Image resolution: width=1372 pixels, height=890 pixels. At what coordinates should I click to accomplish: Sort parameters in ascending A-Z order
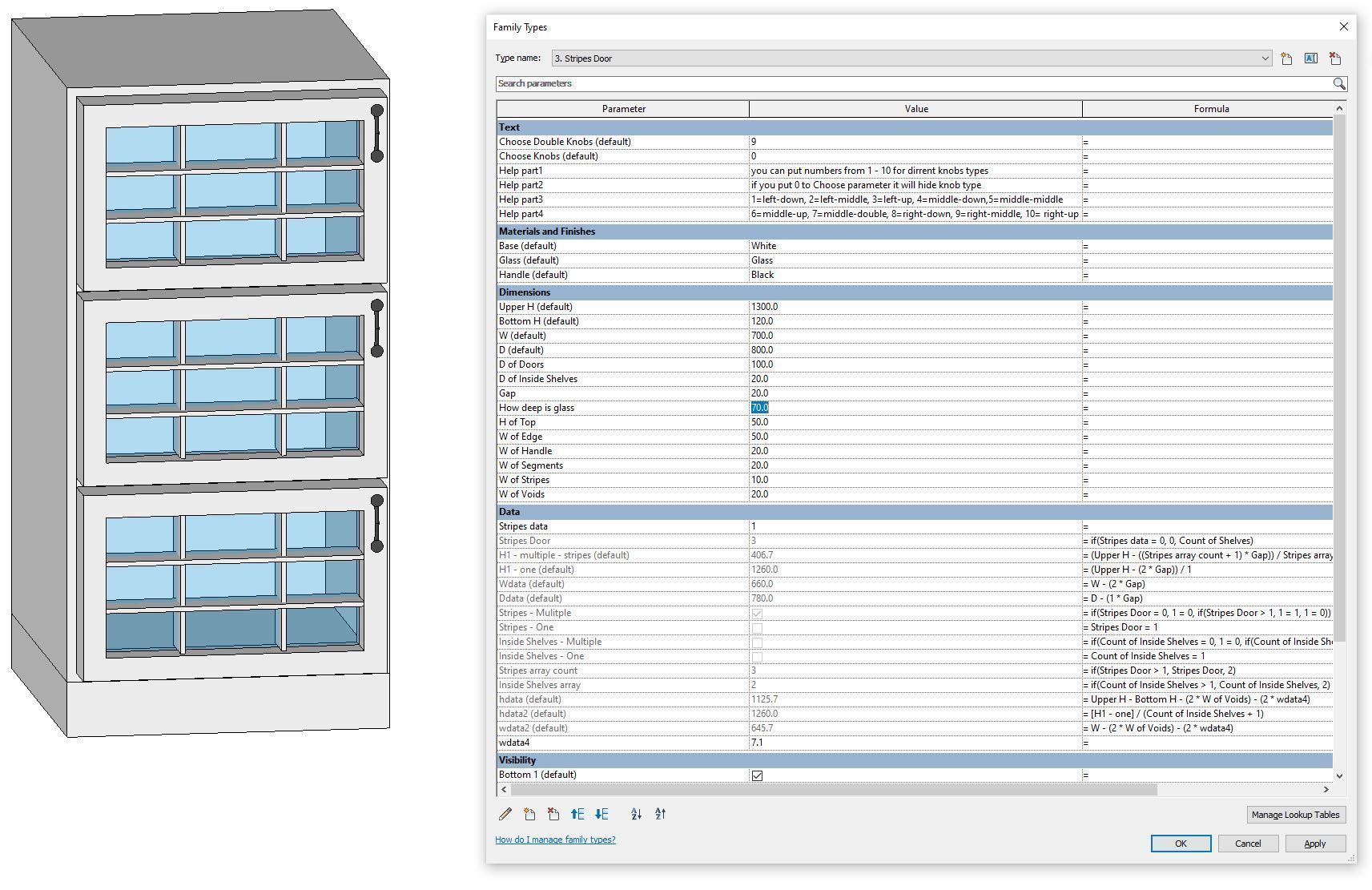pyautogui.click(x=636, y=814)
